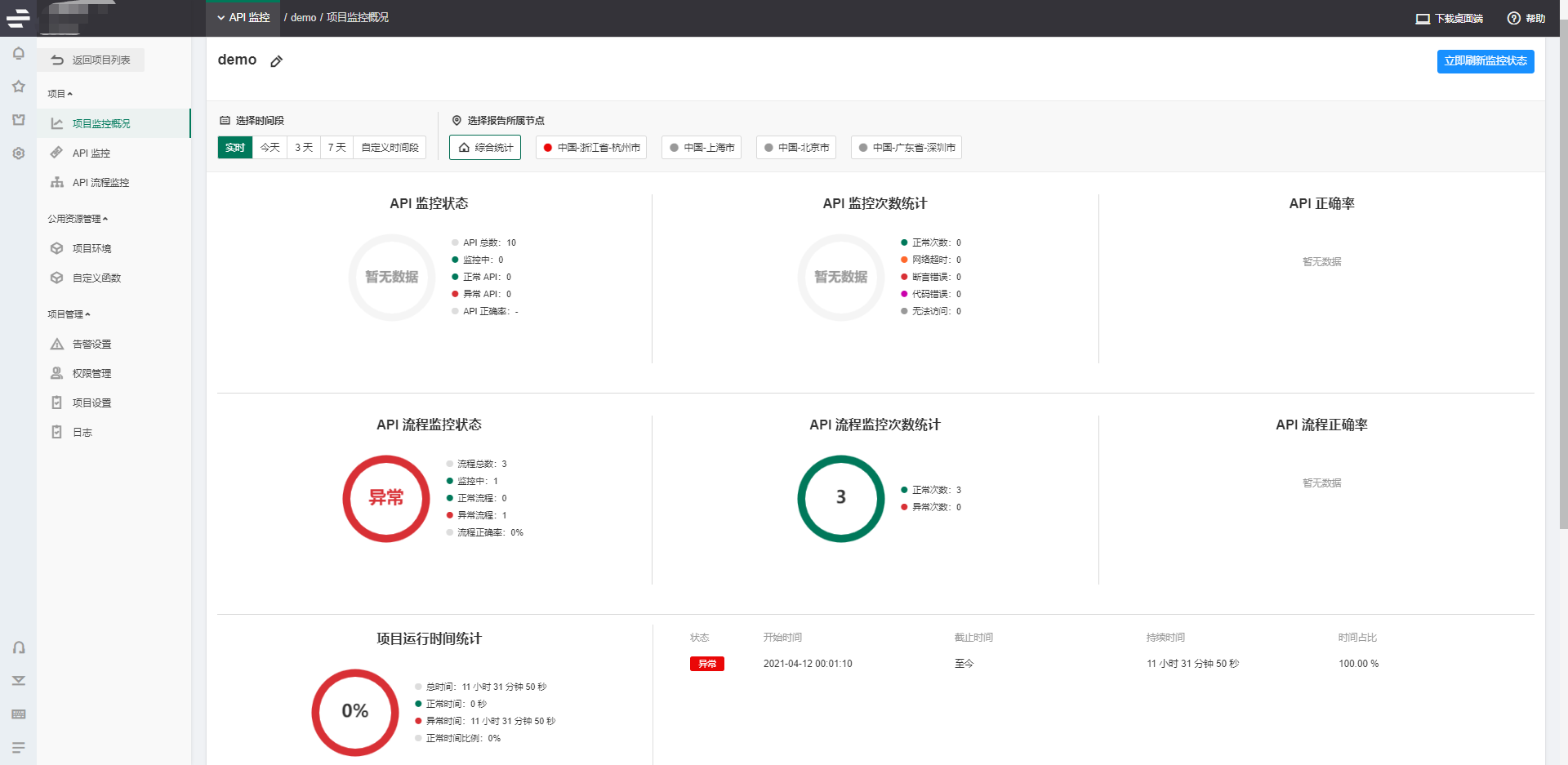1568x765 pixels.
Task: Select the 今天 time range option
Action: [x=269, y=147]
